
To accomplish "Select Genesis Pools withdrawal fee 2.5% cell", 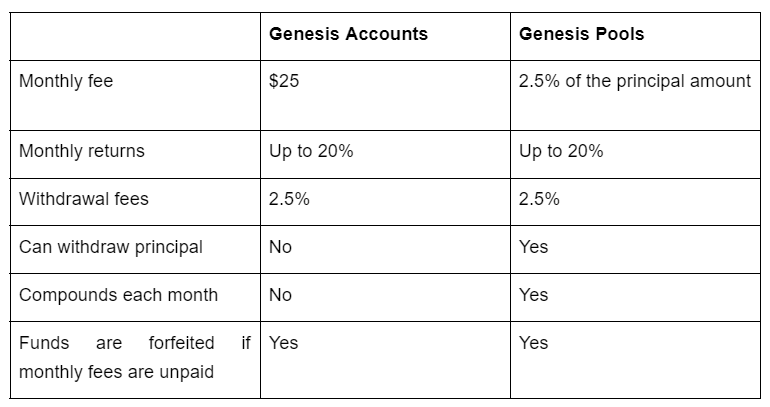I will 539,199.
